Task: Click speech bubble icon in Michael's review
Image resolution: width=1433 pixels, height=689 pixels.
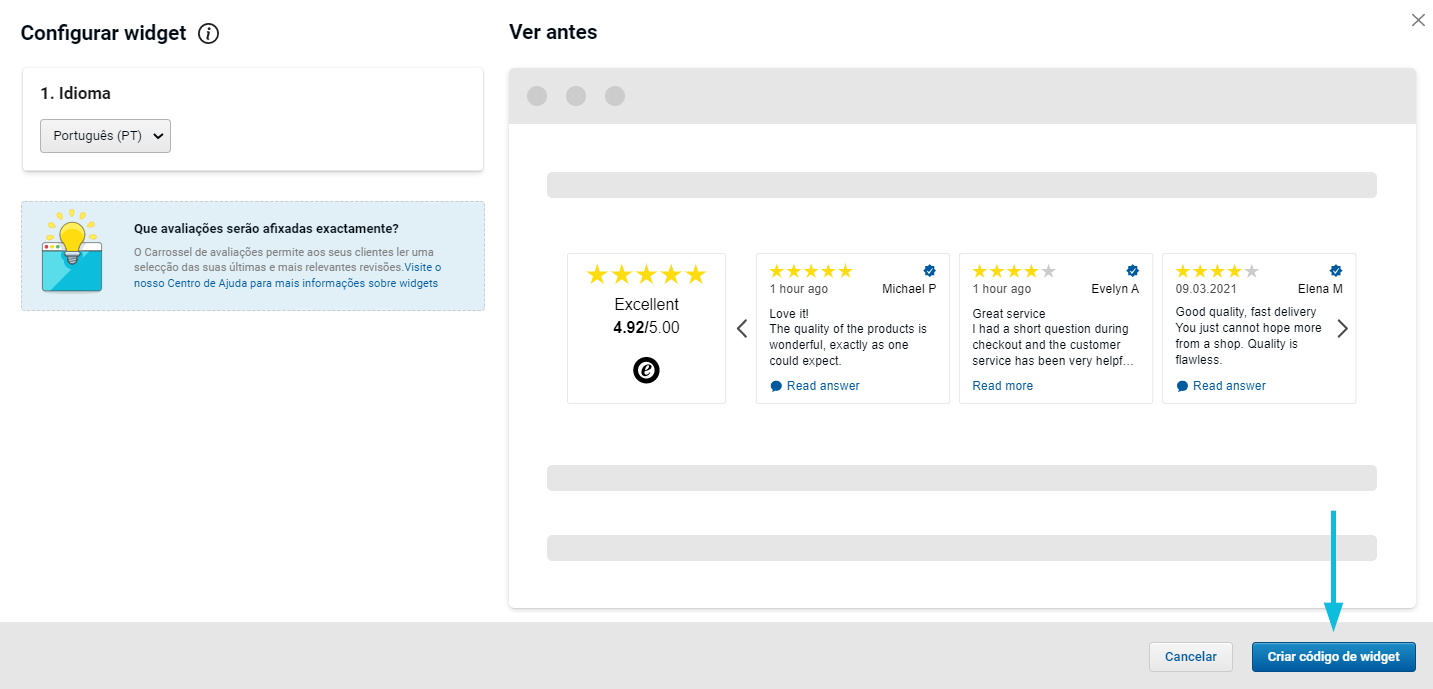Action: (776, 386)
